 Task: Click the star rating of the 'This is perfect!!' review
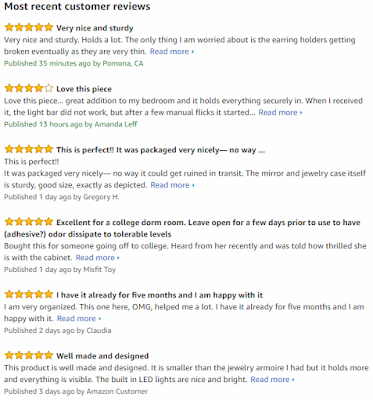[29, 149]
